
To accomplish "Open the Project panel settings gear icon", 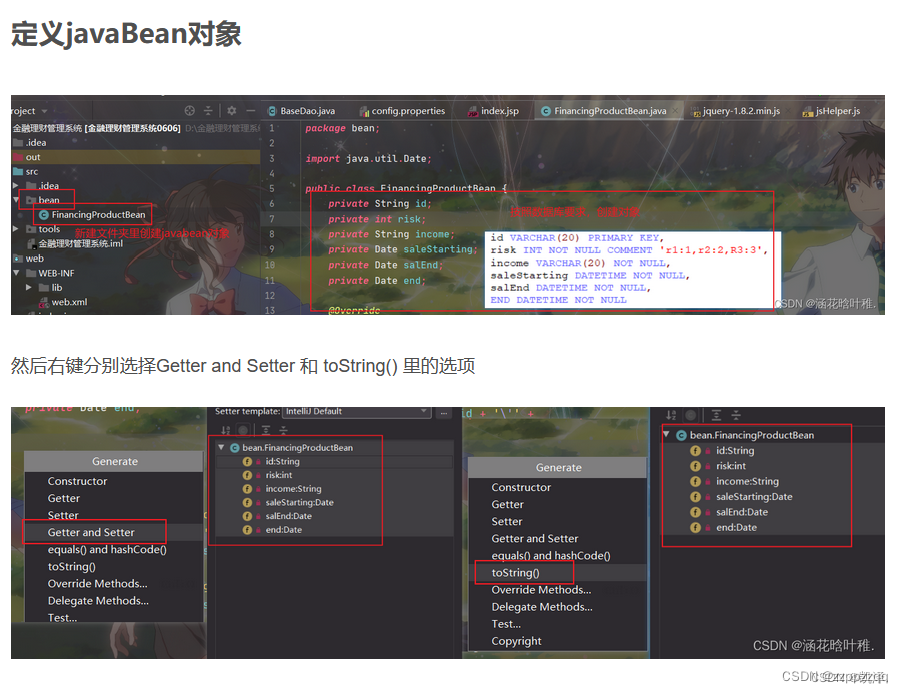I will [x=230, y=112].
